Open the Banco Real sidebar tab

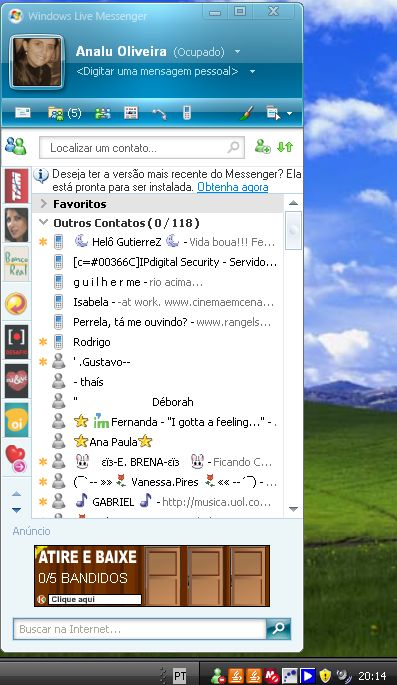click(x=16, y=263)
